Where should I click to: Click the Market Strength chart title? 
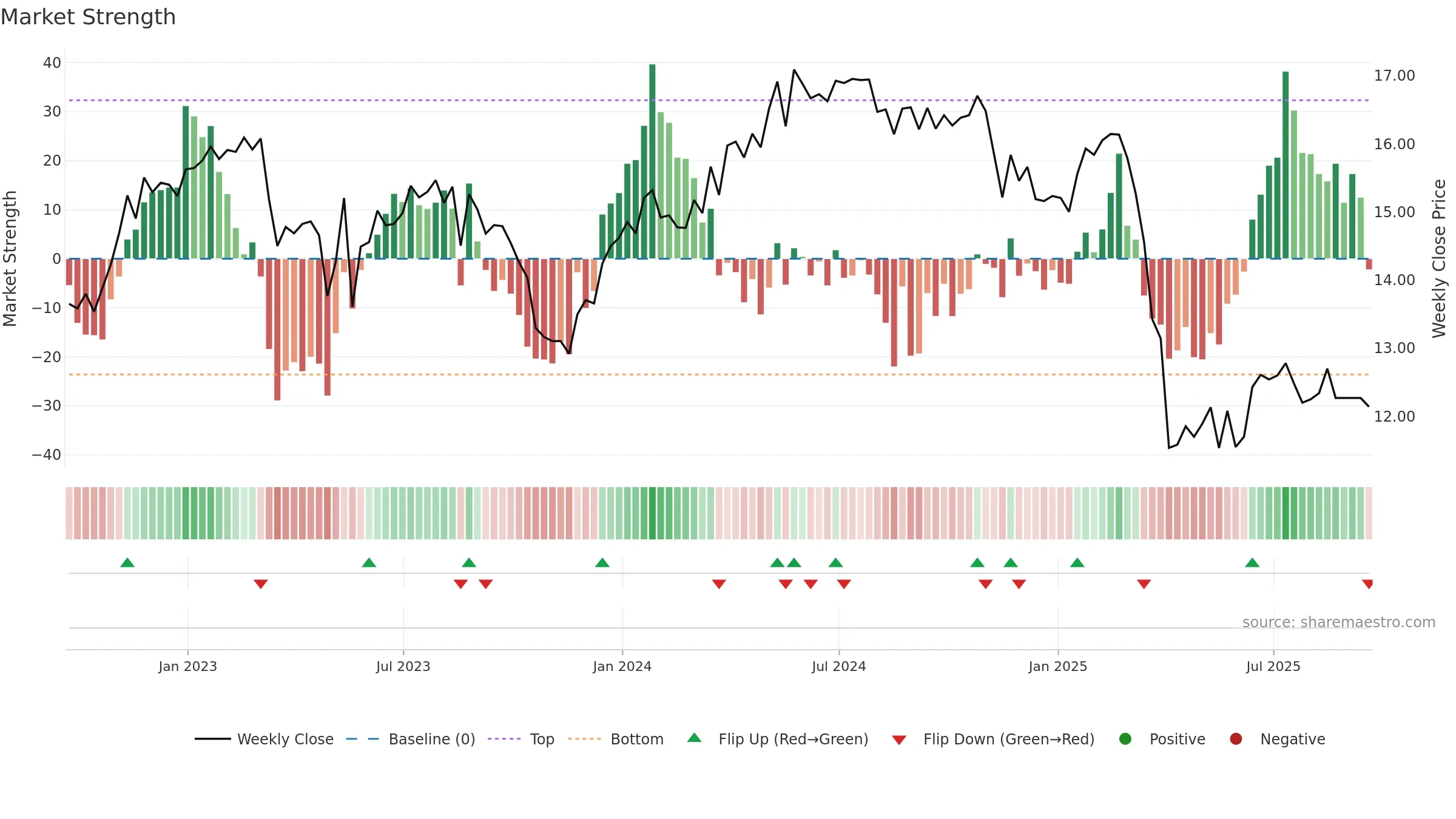point(88,17)
